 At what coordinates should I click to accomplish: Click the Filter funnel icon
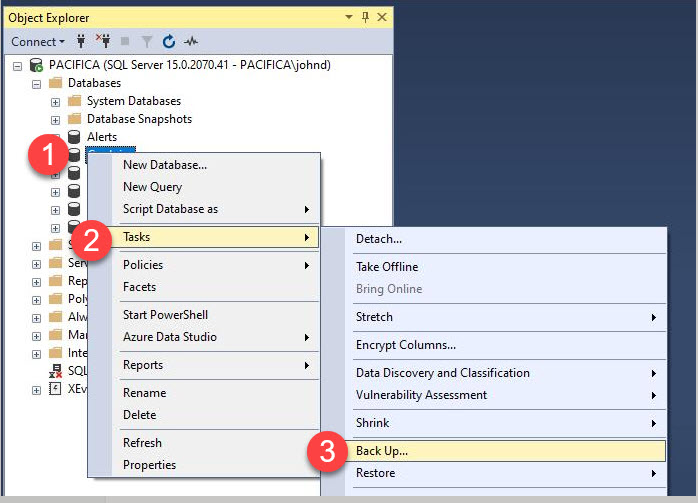pos(146,42)
